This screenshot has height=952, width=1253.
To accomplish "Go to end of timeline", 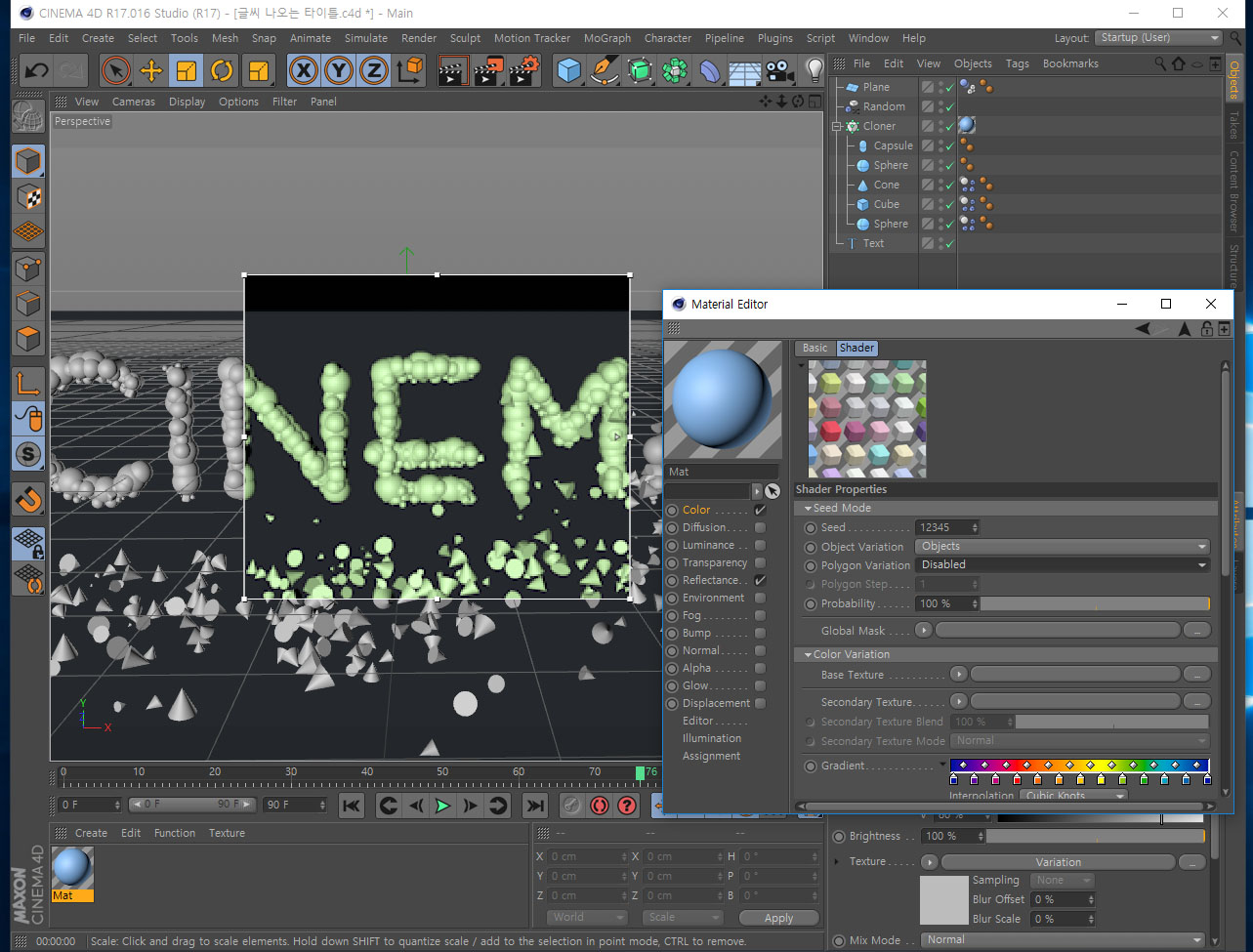I will pyautogui.click(x=534, y=806).
